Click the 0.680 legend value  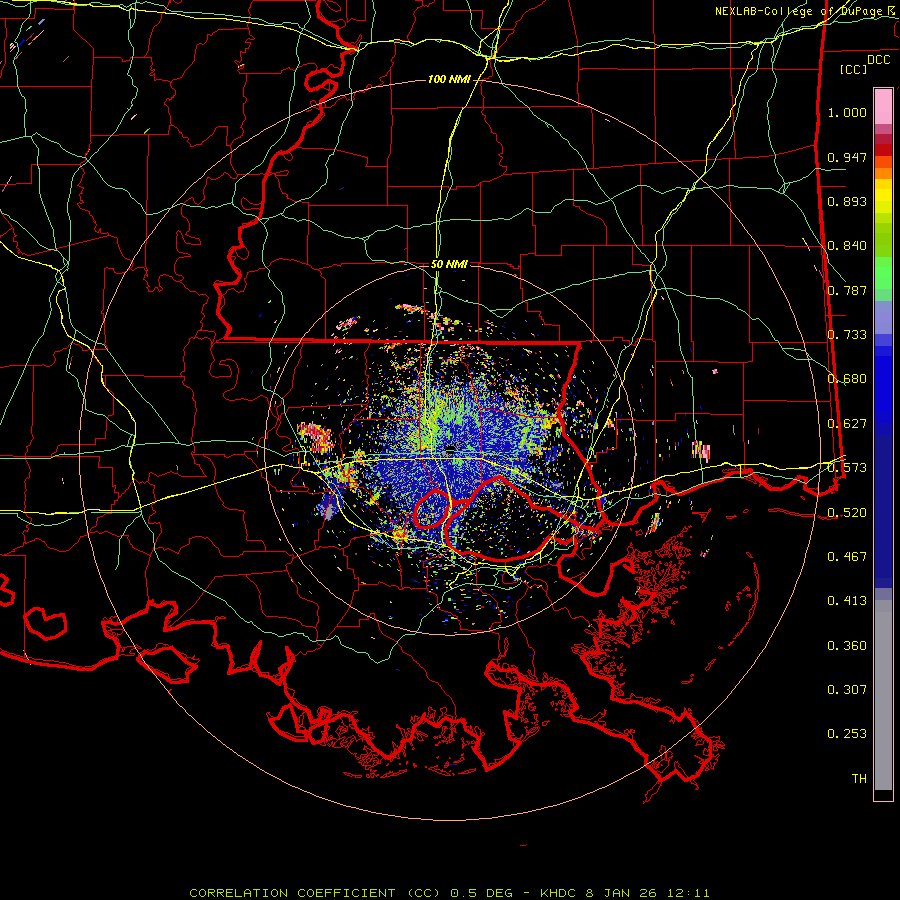click(847, 379)
